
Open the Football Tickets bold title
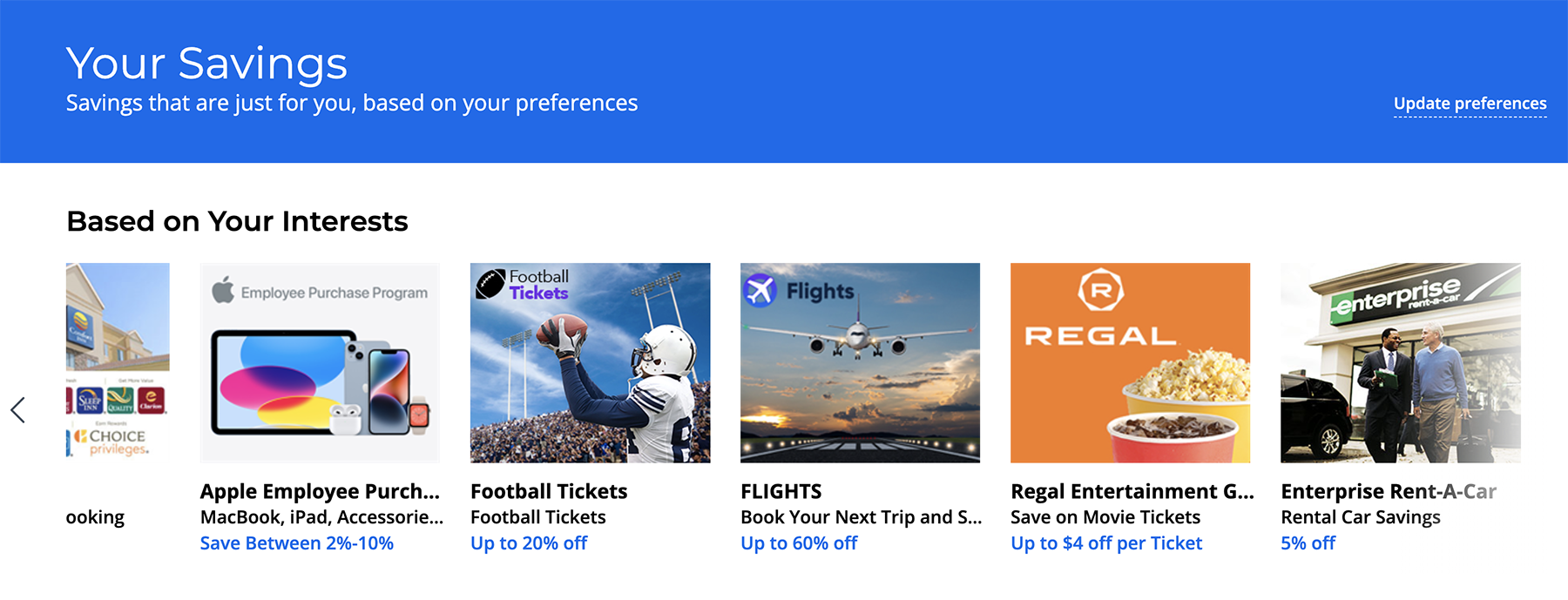point(549,492)
